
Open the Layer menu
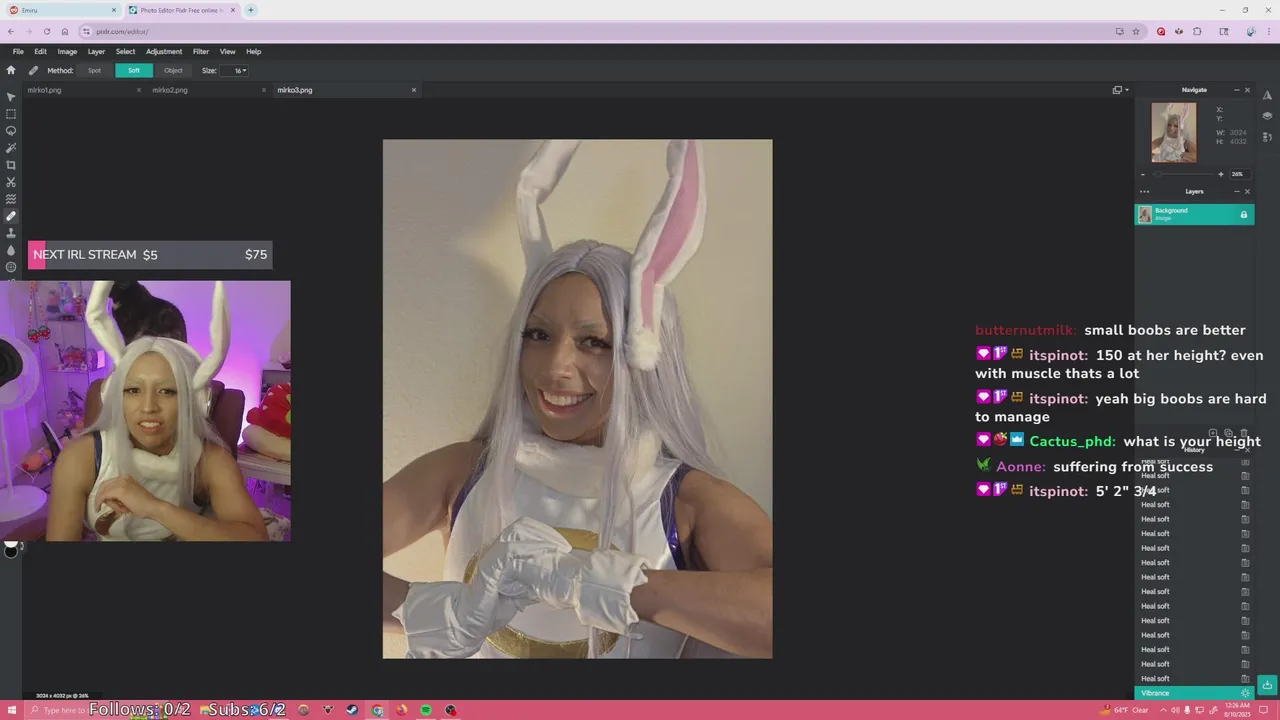(x=96, y=51)
